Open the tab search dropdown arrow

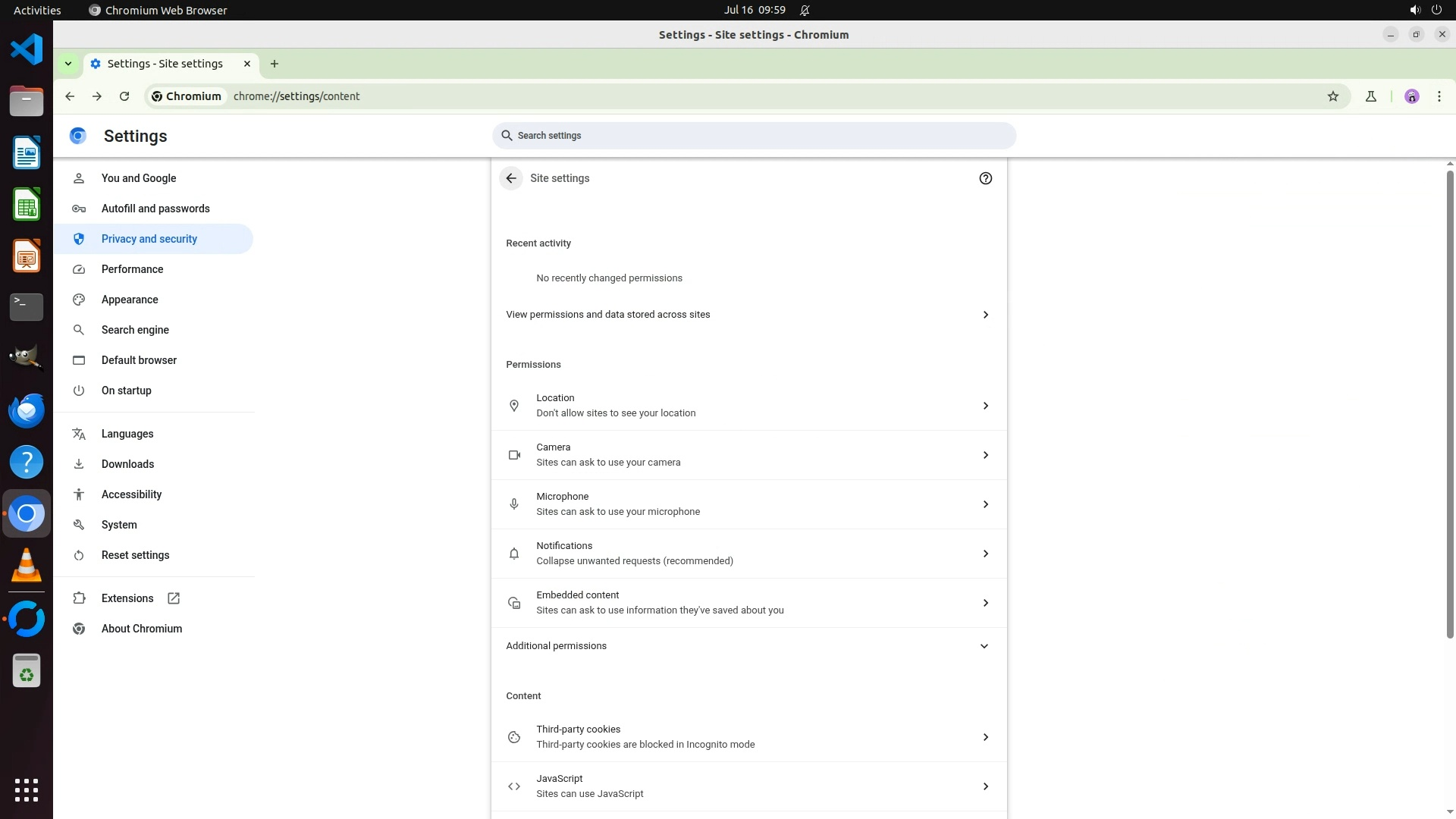(x=68, y=64)
